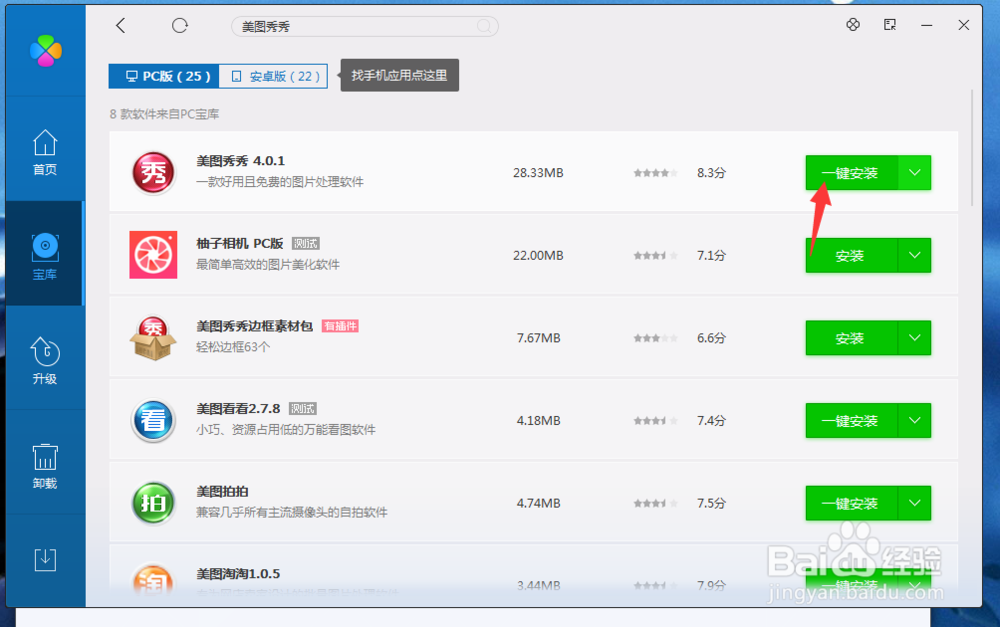Open the 美图淘淘1.0.5 title link
Screen dimensions: 1000x627
238,573
